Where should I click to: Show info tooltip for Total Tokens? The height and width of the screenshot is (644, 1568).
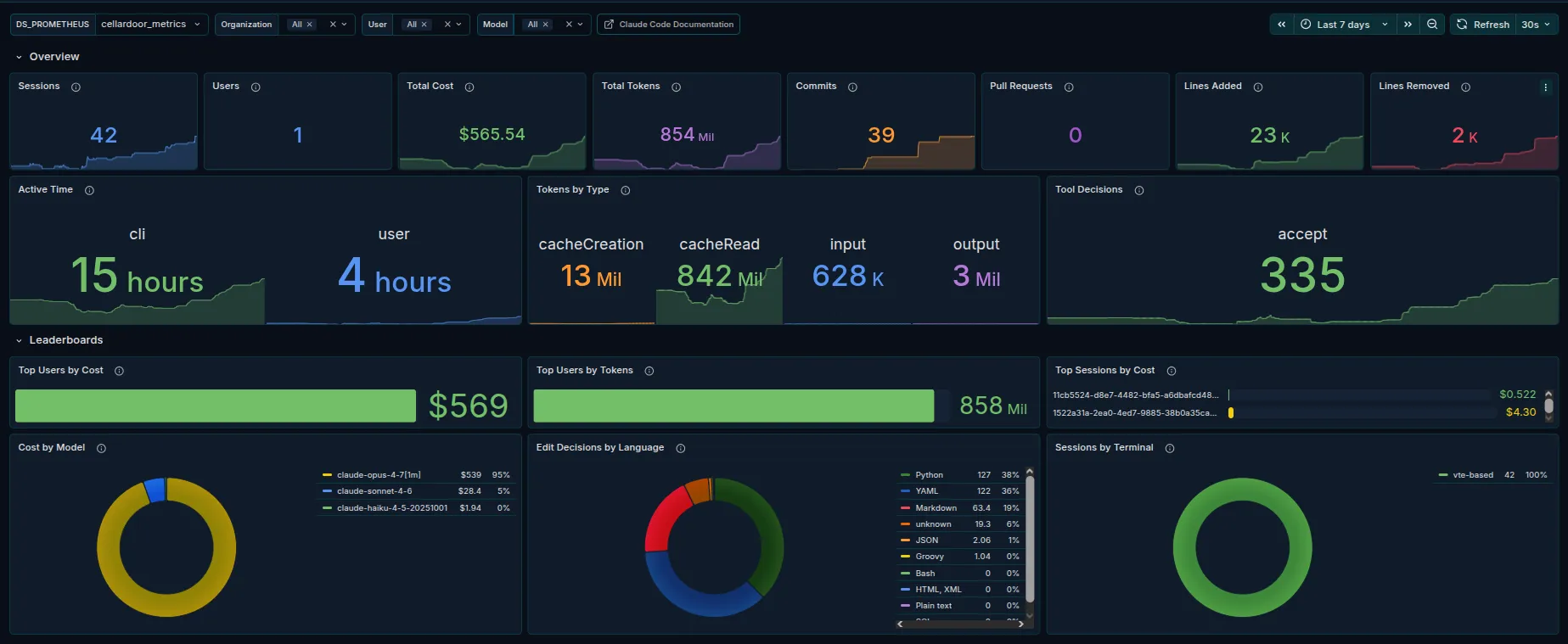[677, 87]
